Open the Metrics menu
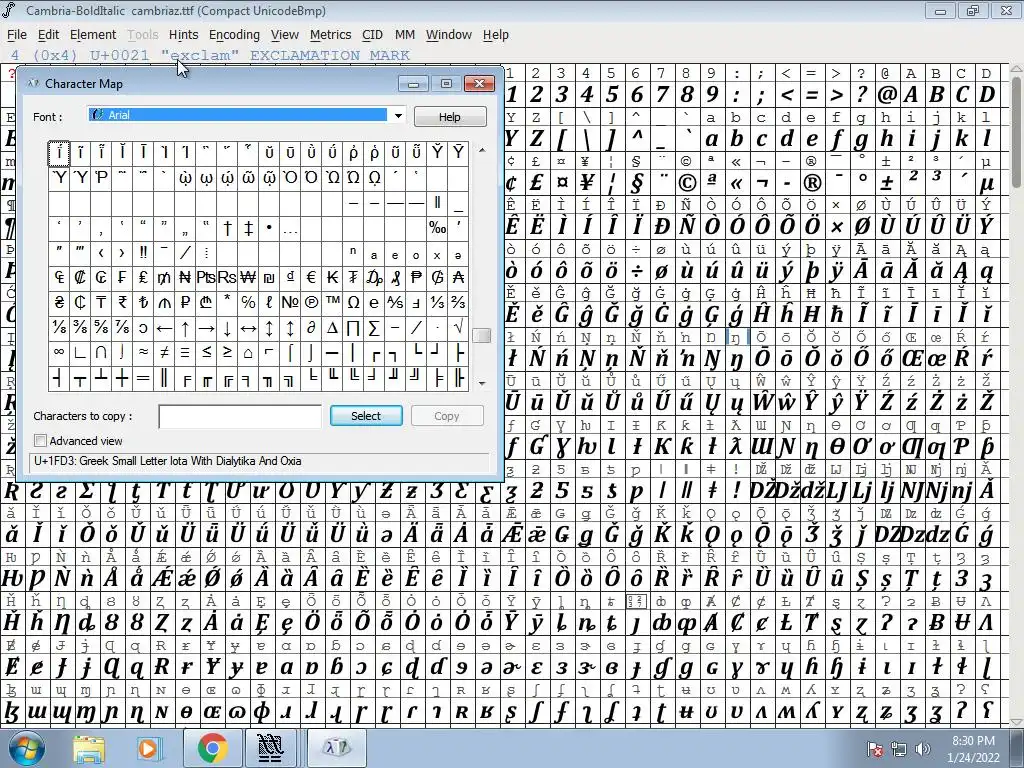 330,35
